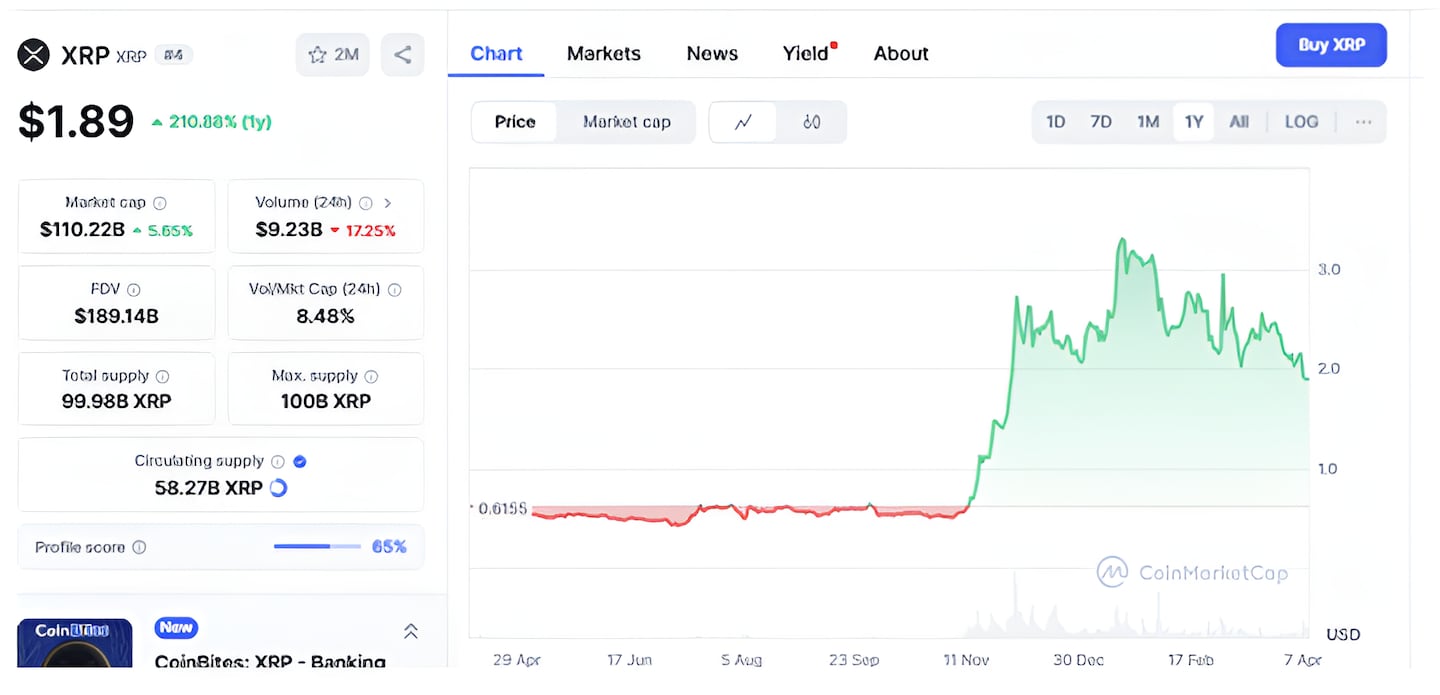Toggle LOG scale on chart

coord(1301,122)
